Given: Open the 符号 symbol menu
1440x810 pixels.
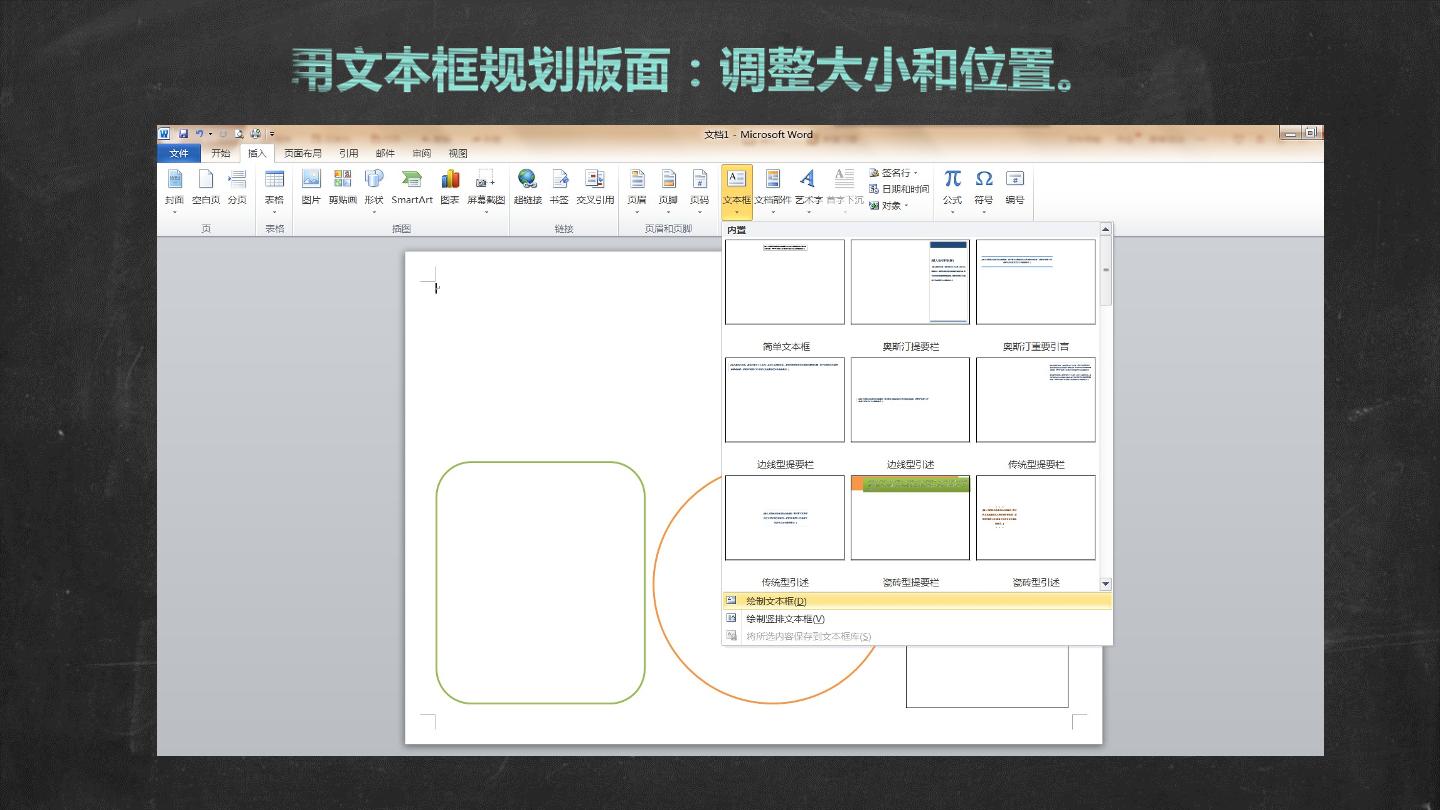Looking at the screenshot, I should 984,188.
